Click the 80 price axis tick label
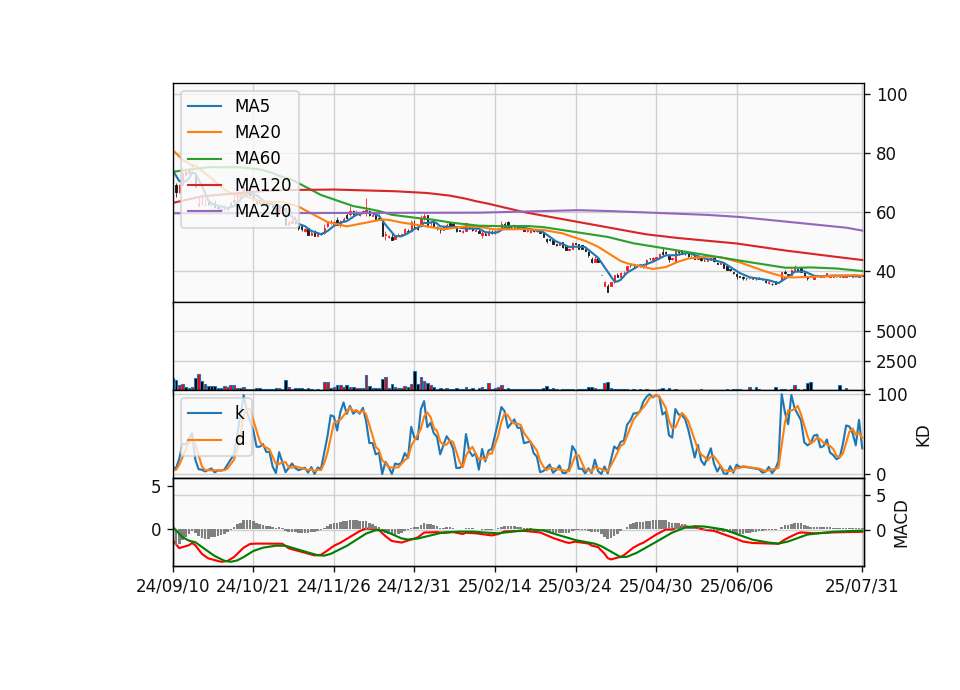This screenshot has height=690, width=960. pos(887,154)
